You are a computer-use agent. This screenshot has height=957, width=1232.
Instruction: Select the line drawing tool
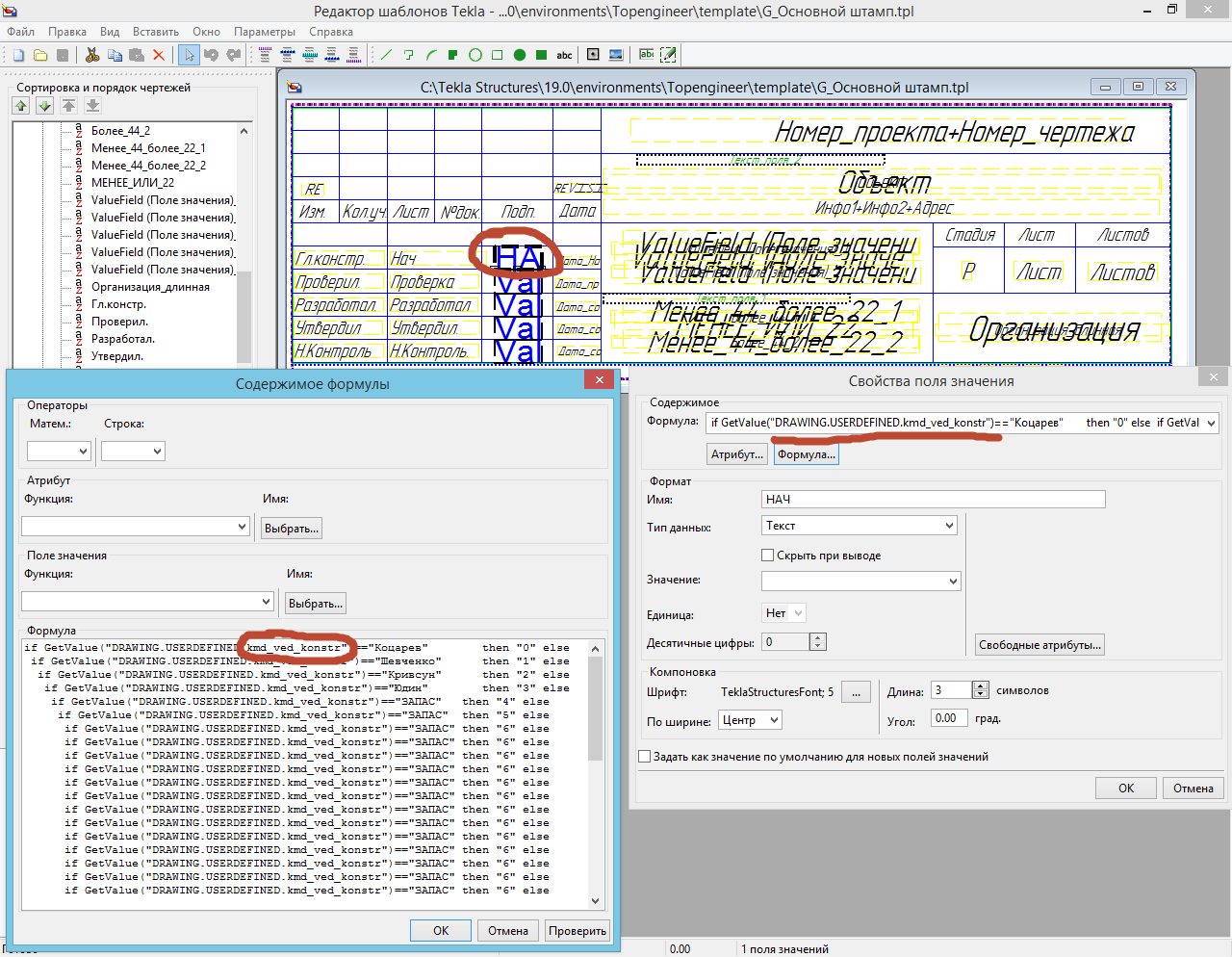click(x=387, y=55)
